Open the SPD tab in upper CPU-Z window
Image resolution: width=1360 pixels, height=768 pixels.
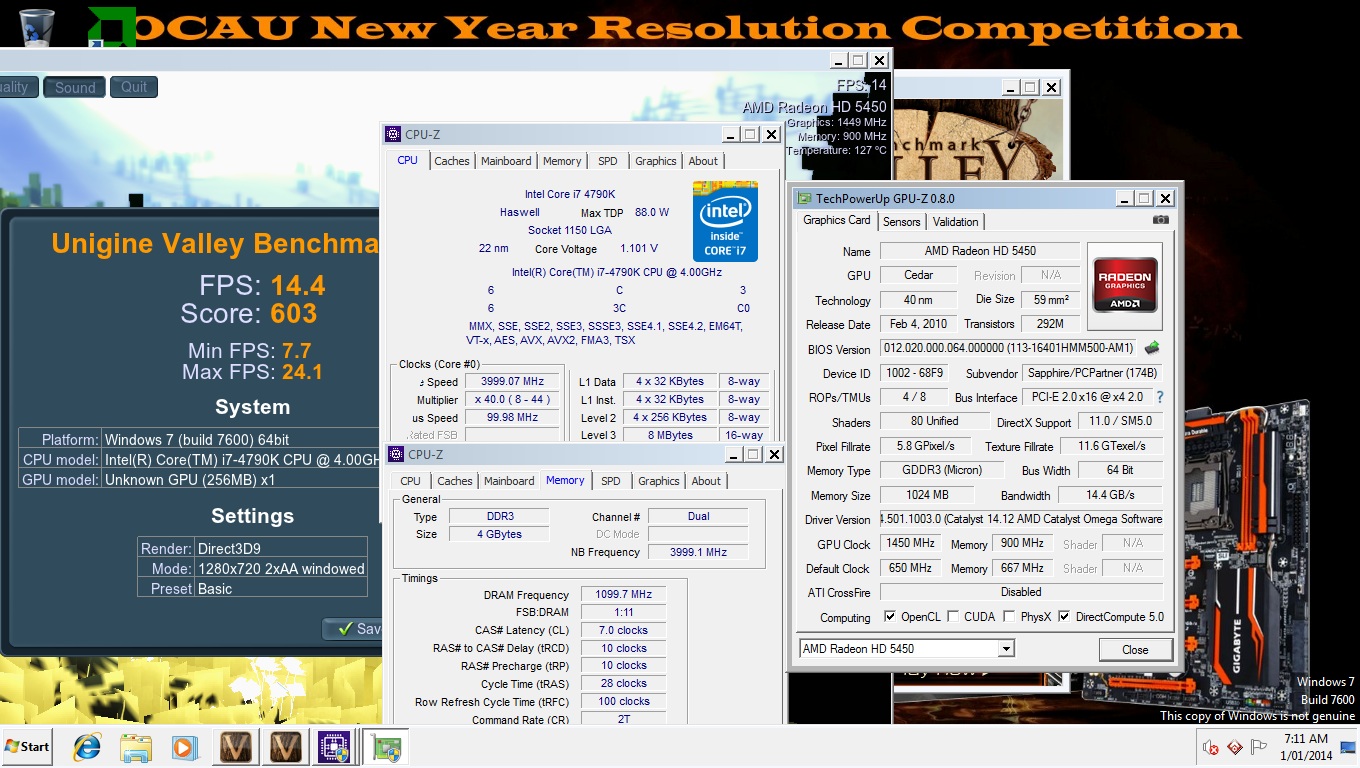[608, 161]
